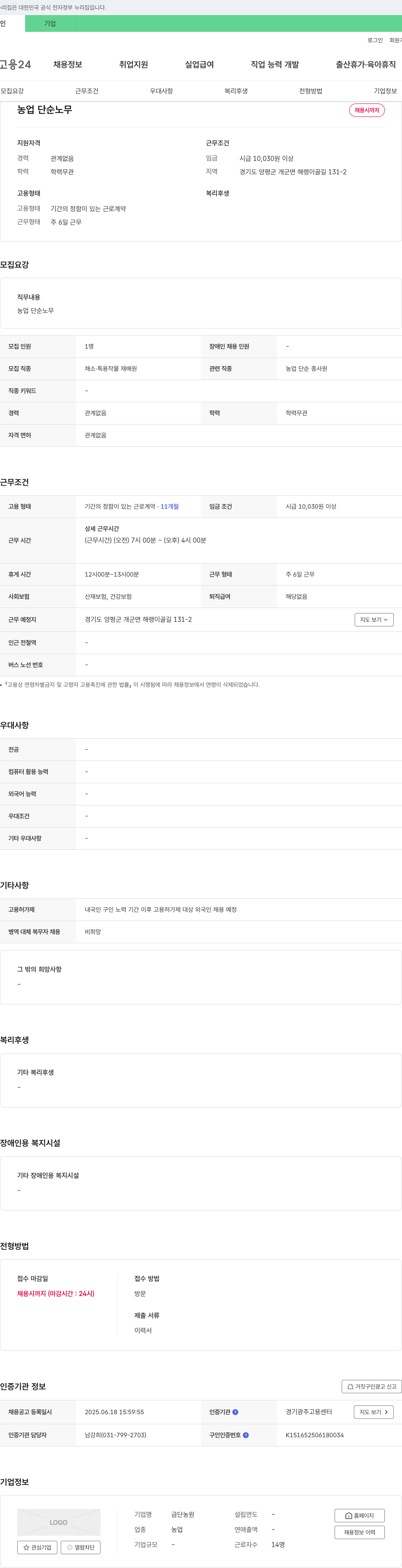Click the 로그인 link
Image resolution: width=402 pixels, height=1568 pixels.
tap(375, 40)
